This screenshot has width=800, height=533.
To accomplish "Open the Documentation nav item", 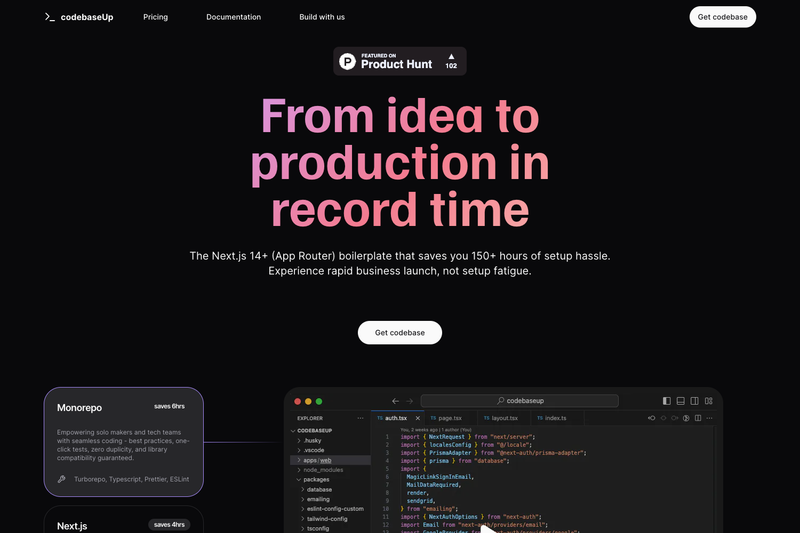I will point(234,17).
